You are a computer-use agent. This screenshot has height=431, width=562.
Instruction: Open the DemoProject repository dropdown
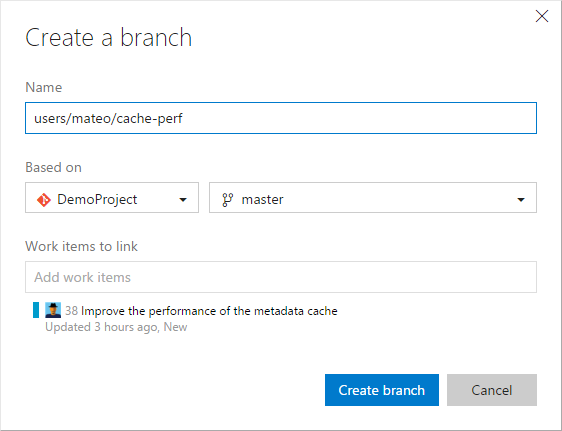point(112,198)
